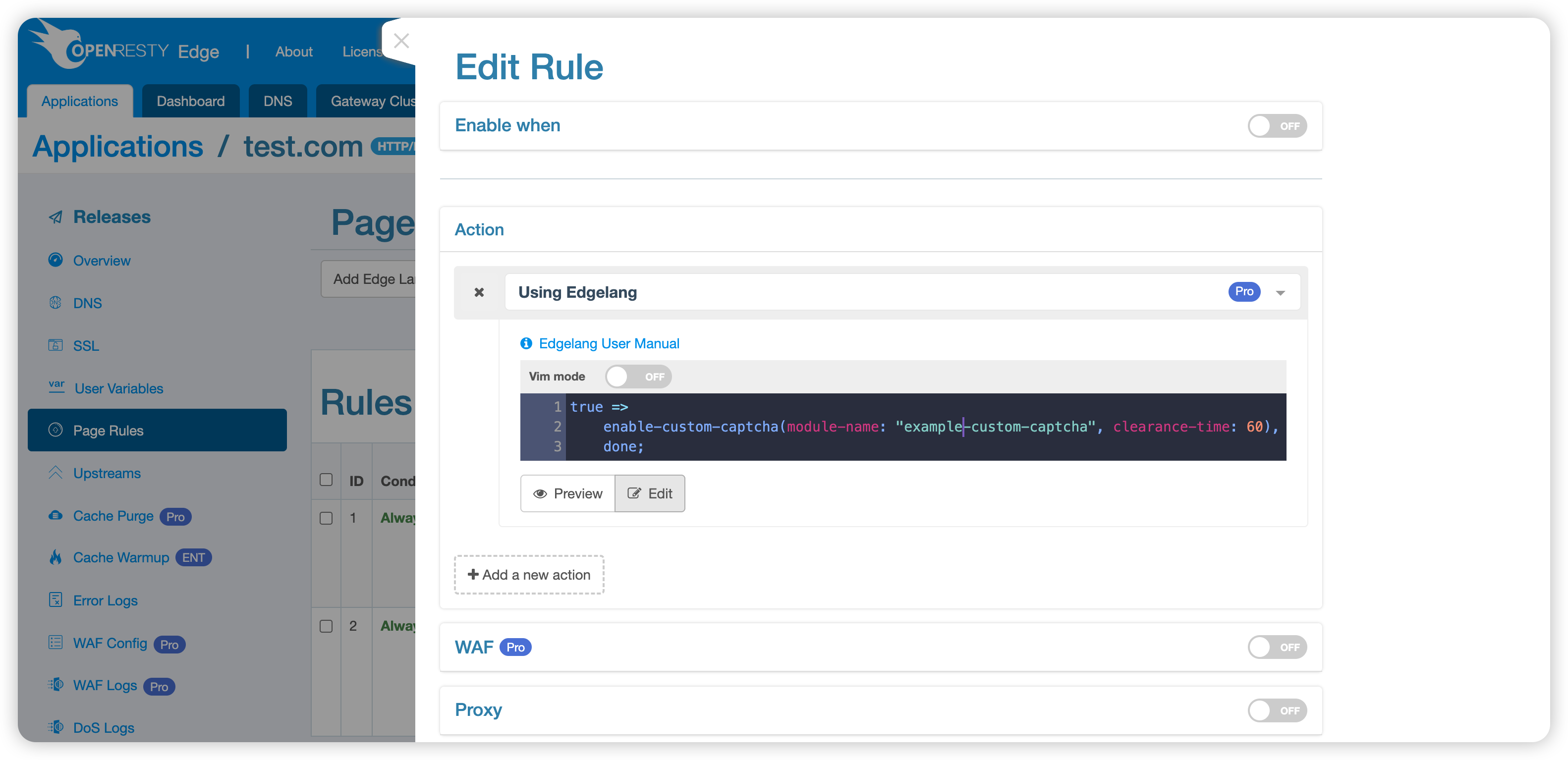Click the Preview button under code editor

567,493
